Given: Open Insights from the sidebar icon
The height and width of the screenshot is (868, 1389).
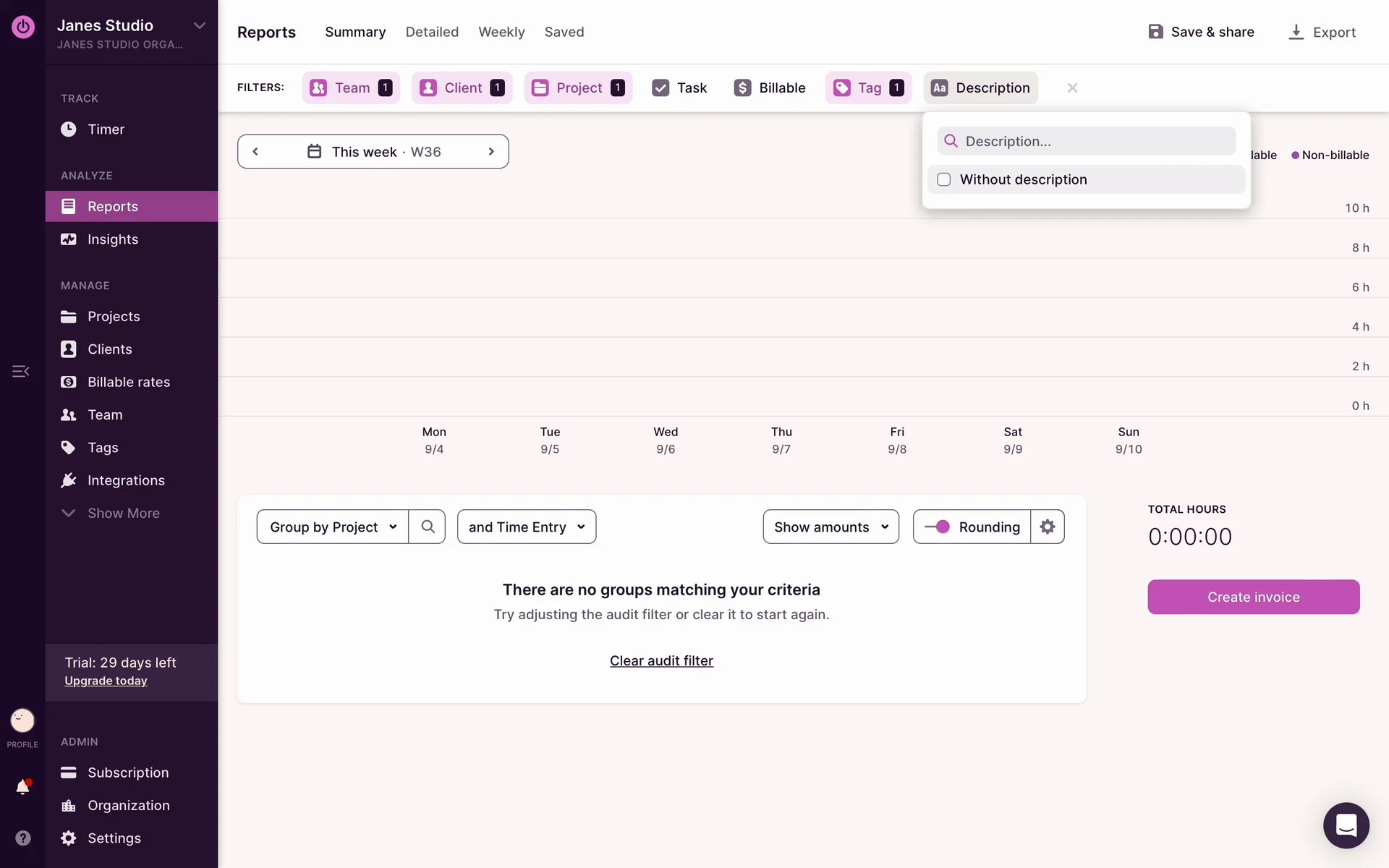Looking at the screenshot, I should tap(68, 239).
